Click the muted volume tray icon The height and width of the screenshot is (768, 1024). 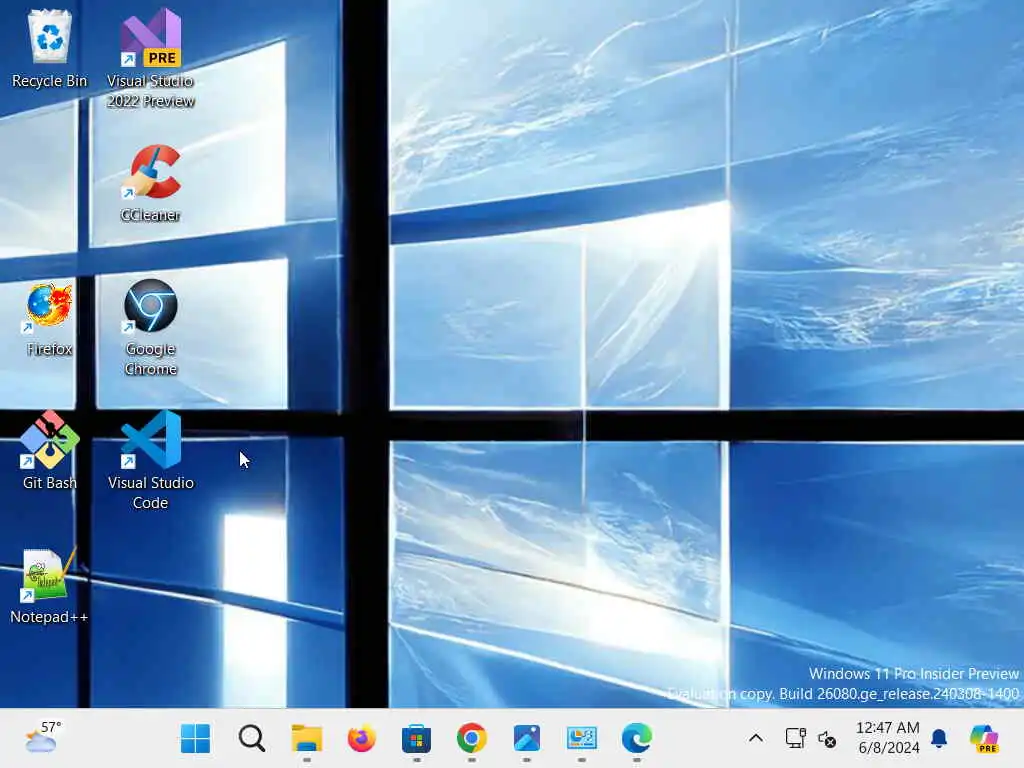(827, 739)
